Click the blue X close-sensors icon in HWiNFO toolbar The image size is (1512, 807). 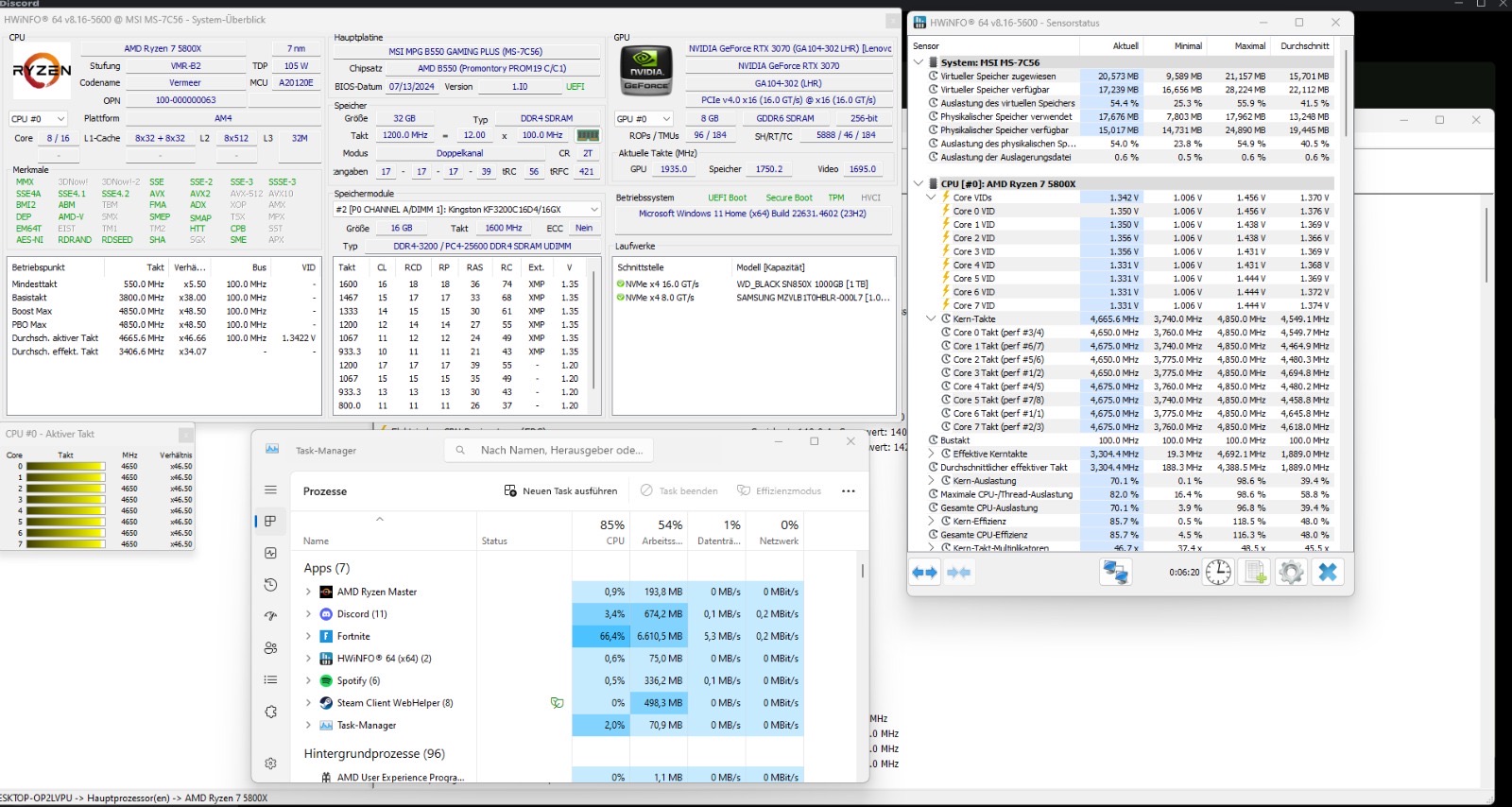1328,572
